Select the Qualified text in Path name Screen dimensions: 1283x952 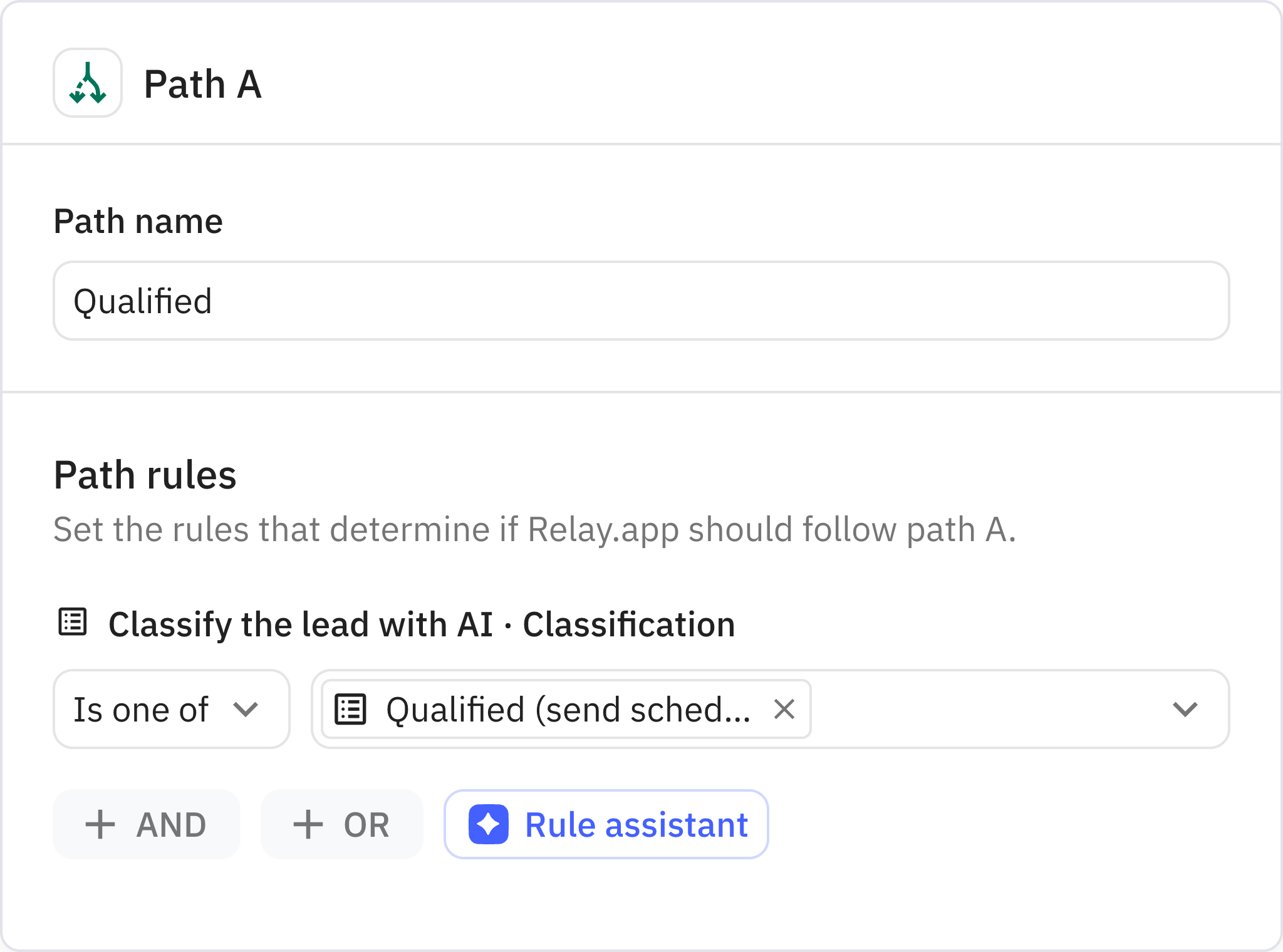click(x=143, y=301)
